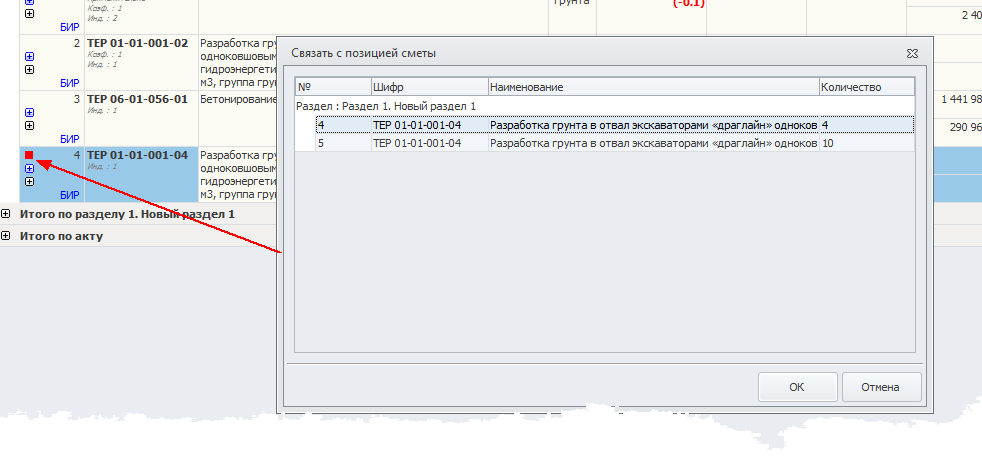Close the 'Связать с позицией сметы' dialog
This screenshot has width=982, height=459.
pos(912,52)
